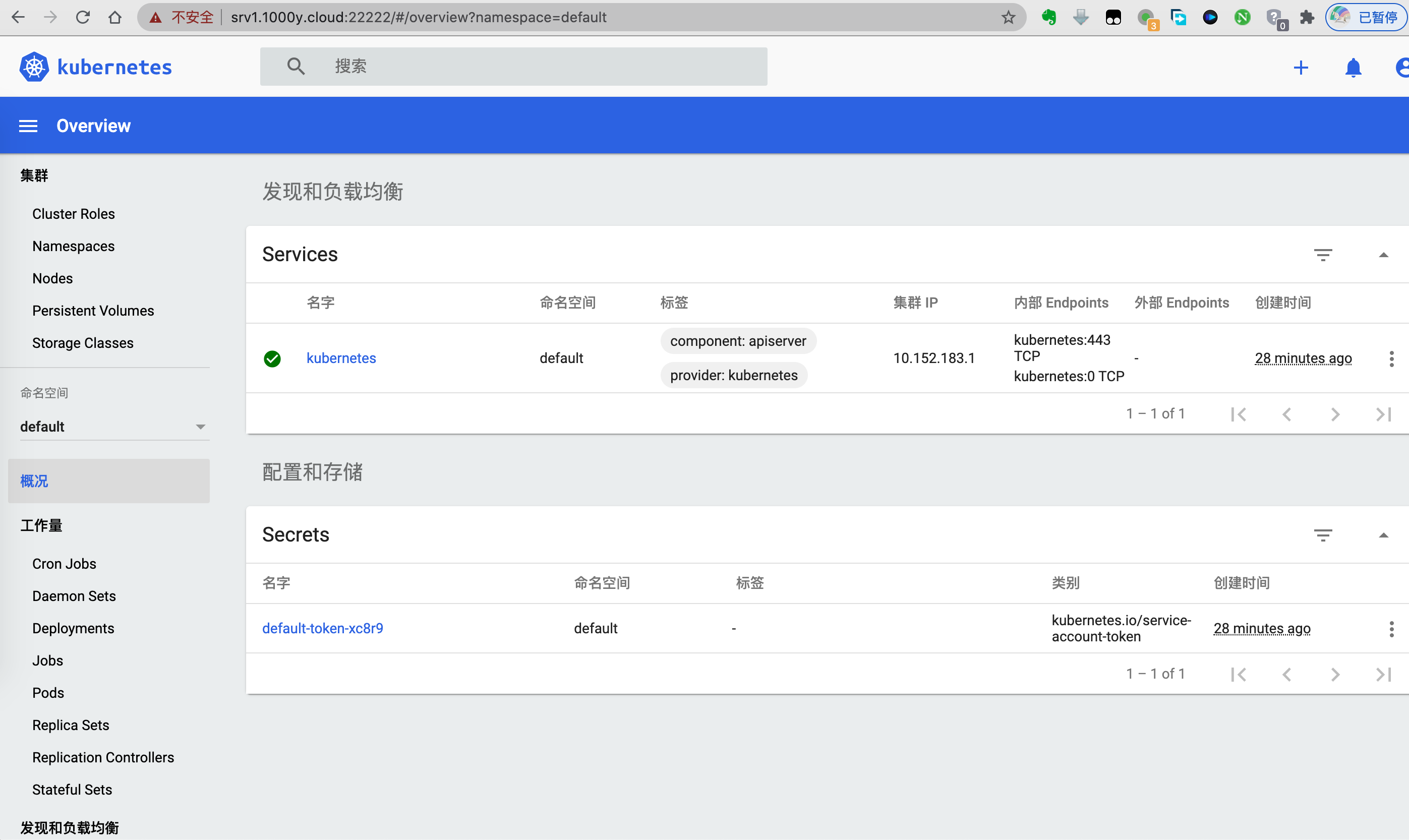The width and height of the screenshot is (1409, 840).
Task: Click the browser address bar URL
Action: (x=419, y=17)
